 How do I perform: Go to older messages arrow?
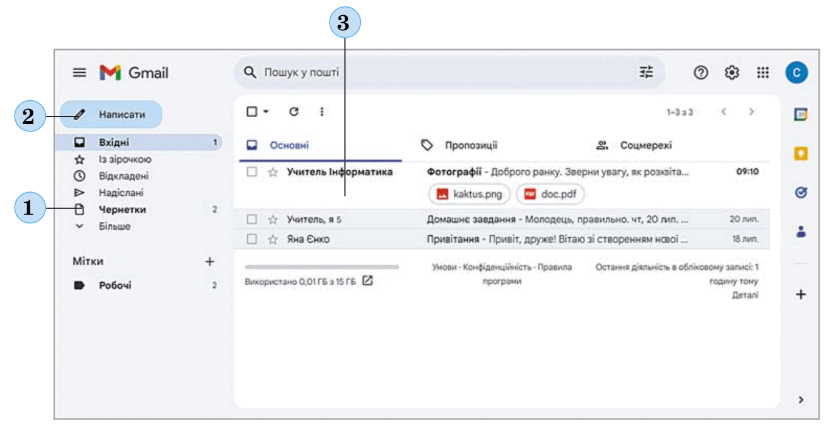pos(751,112)
